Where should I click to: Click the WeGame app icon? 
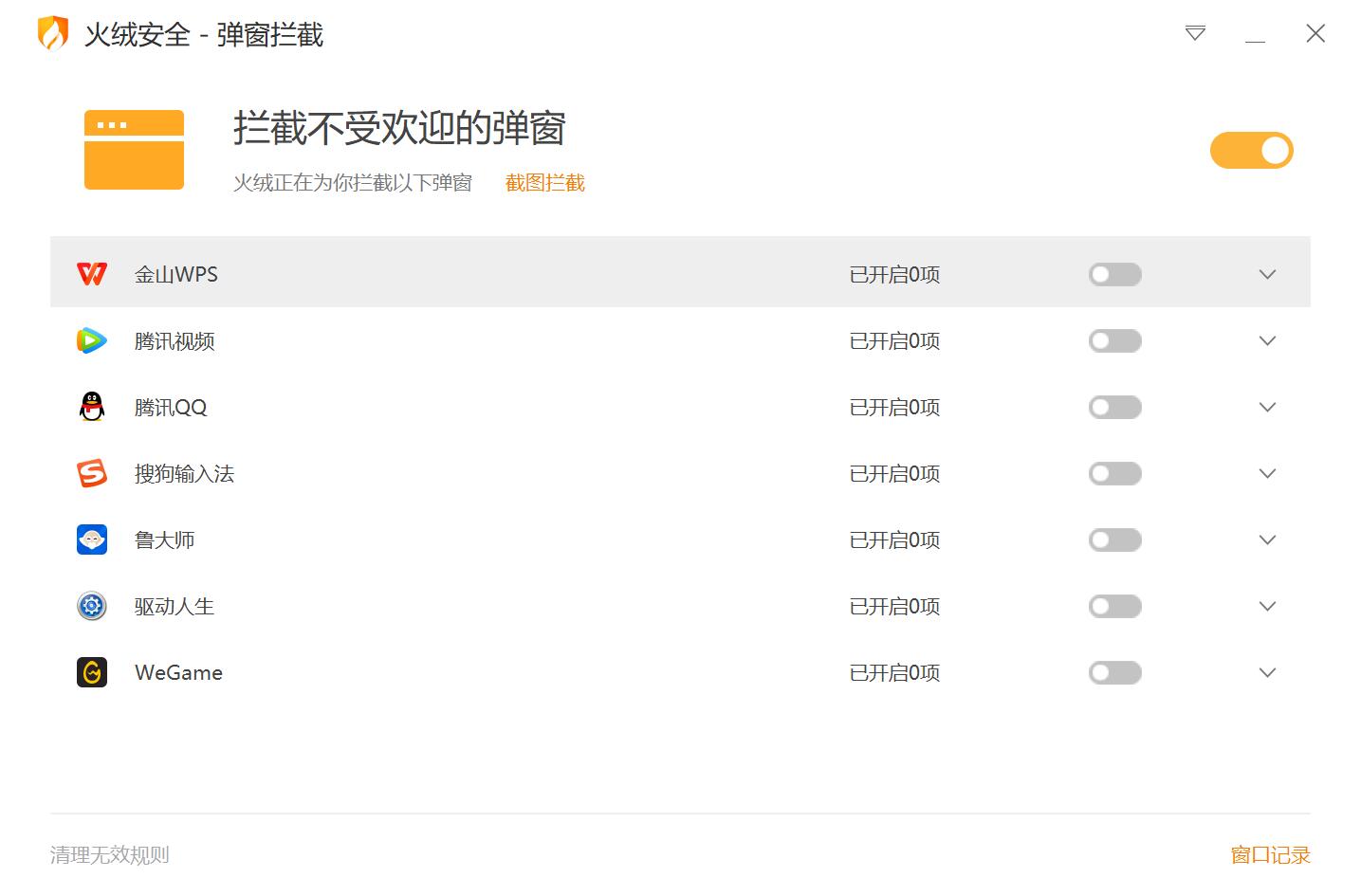coord(92,672)
